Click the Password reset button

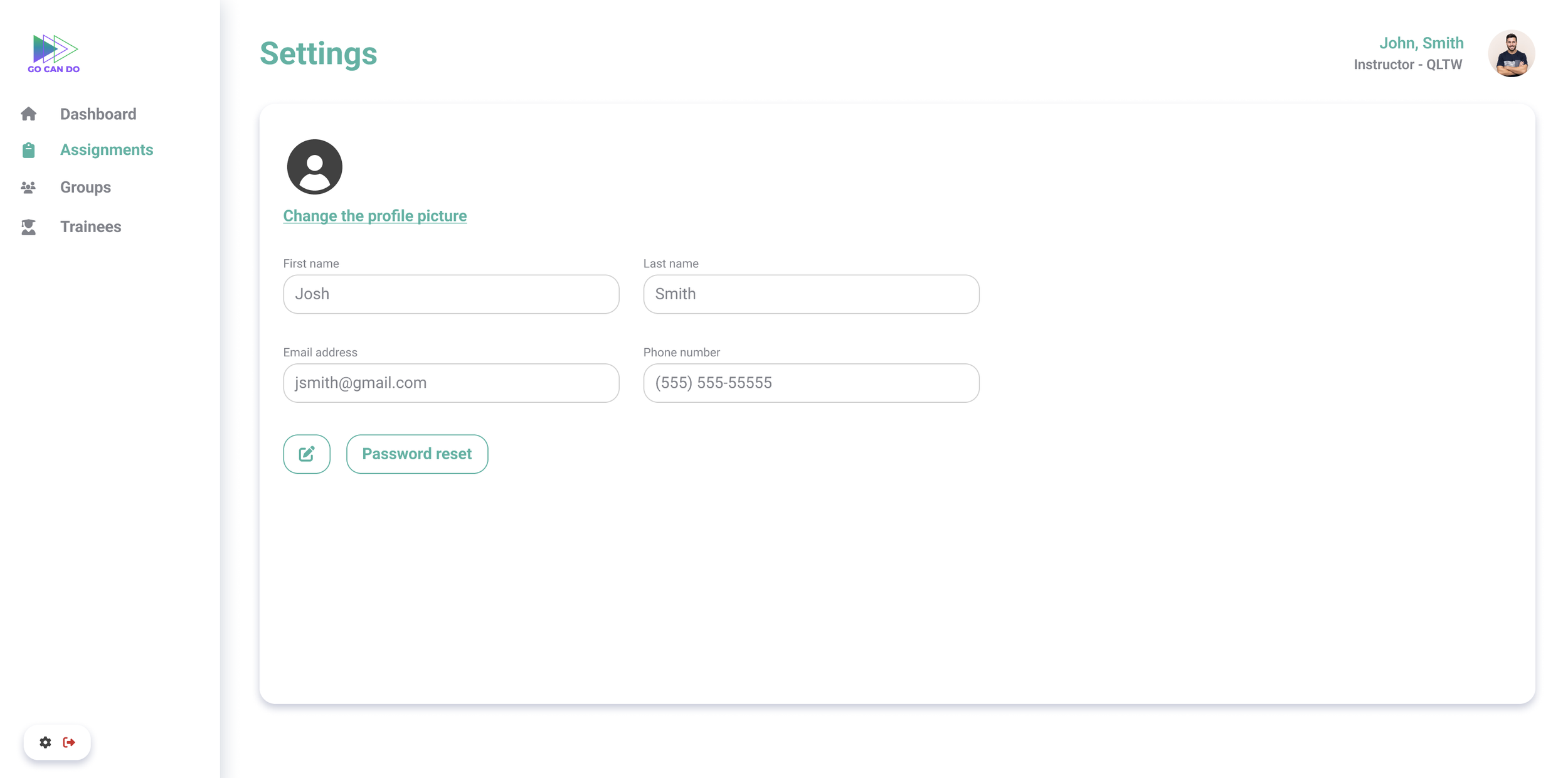[416, 454]
